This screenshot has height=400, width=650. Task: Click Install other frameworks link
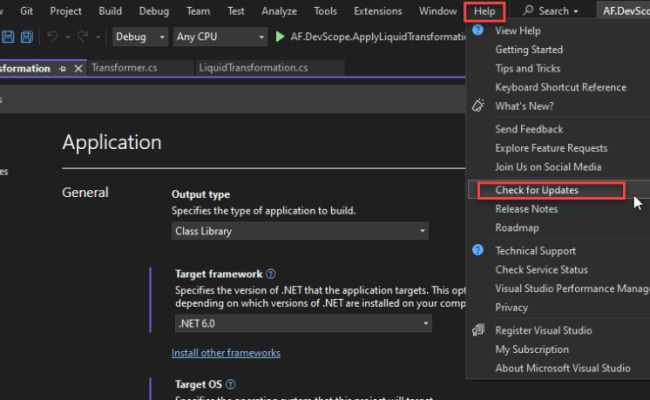226,353
